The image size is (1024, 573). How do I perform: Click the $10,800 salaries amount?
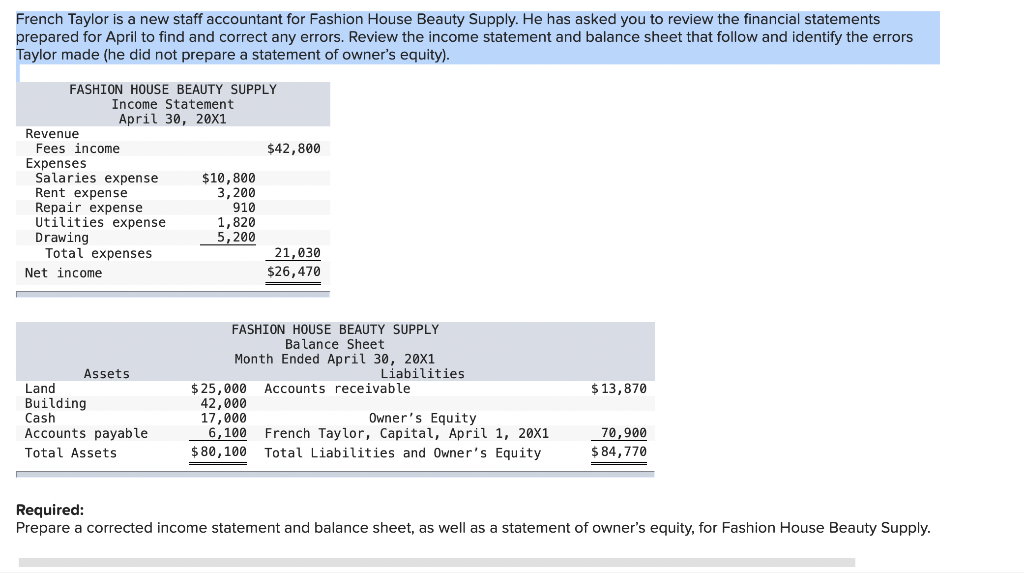click(x=229, y=178)
